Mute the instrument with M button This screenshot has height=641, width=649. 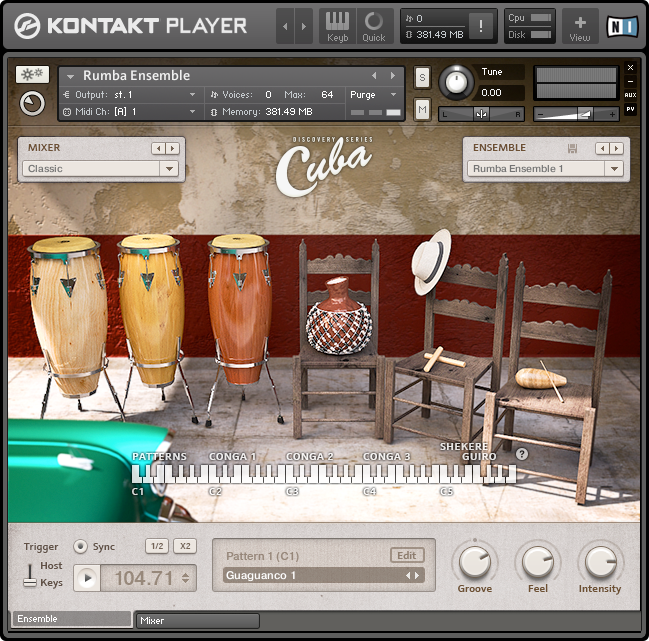[422, 110]
